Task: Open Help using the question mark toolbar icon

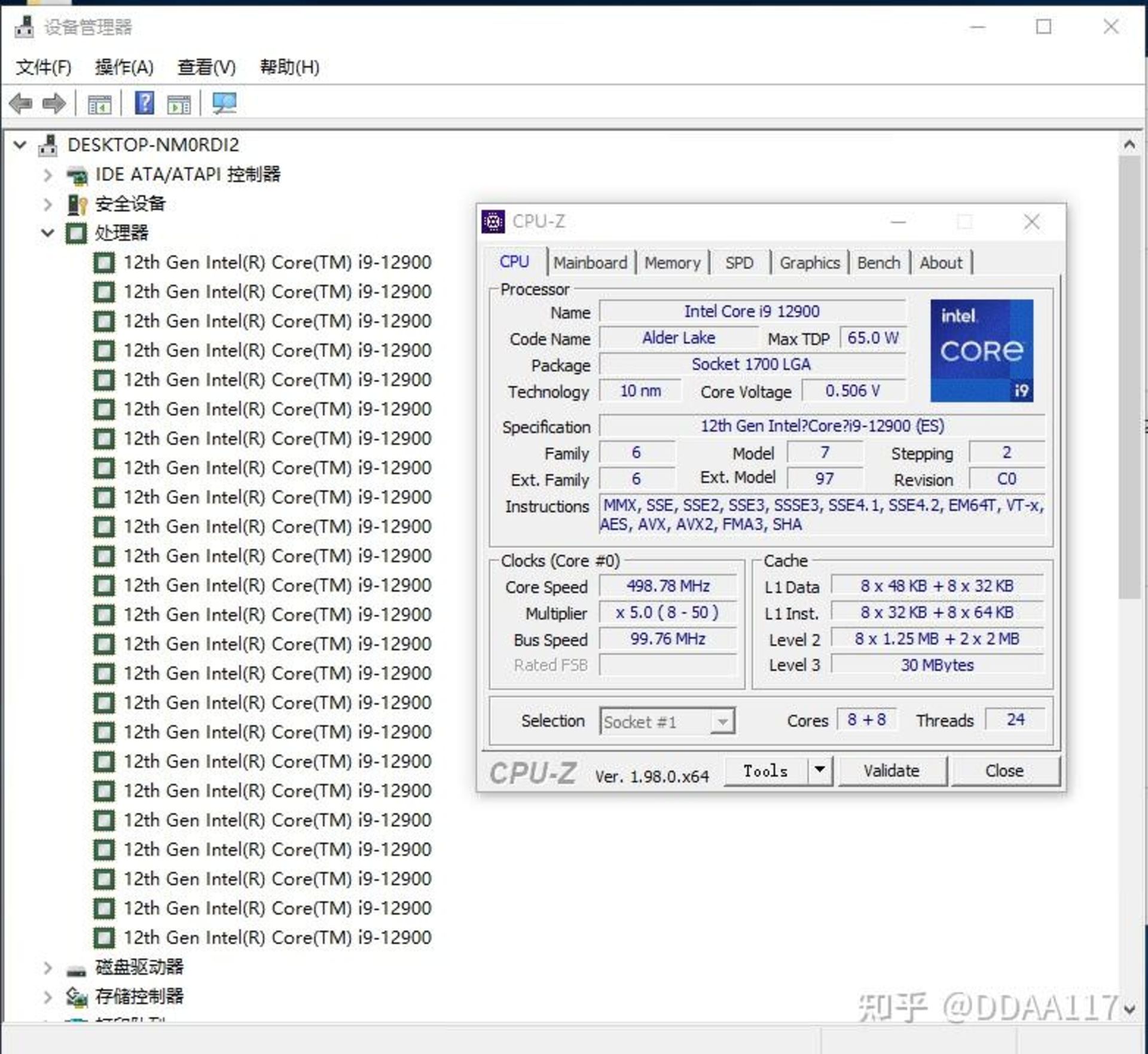Action: (x=143, y=103)
